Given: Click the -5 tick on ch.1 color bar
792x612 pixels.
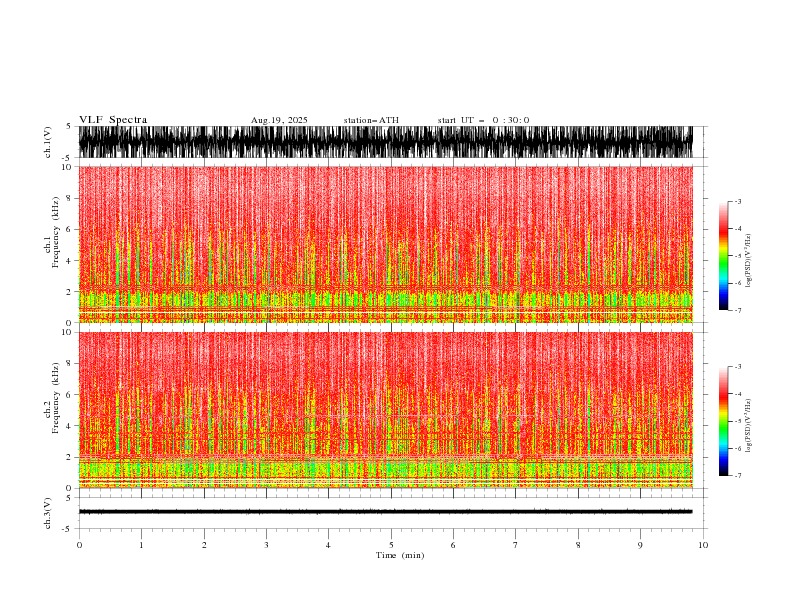Looking at the screenshot, I should (x=737, y=256).
